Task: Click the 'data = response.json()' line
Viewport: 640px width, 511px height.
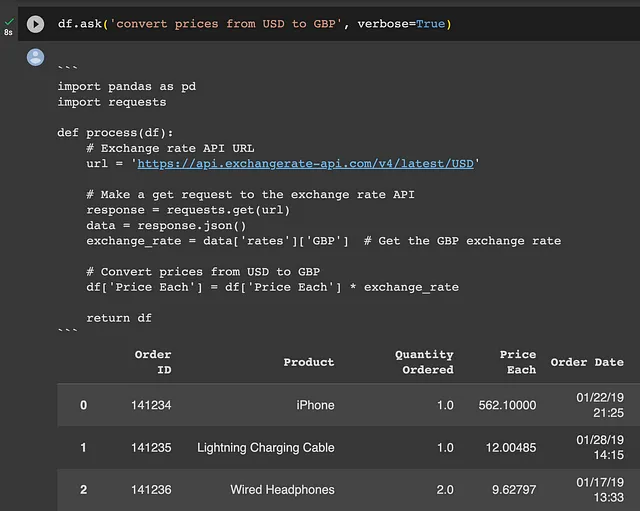Action: tap(166, 226)
